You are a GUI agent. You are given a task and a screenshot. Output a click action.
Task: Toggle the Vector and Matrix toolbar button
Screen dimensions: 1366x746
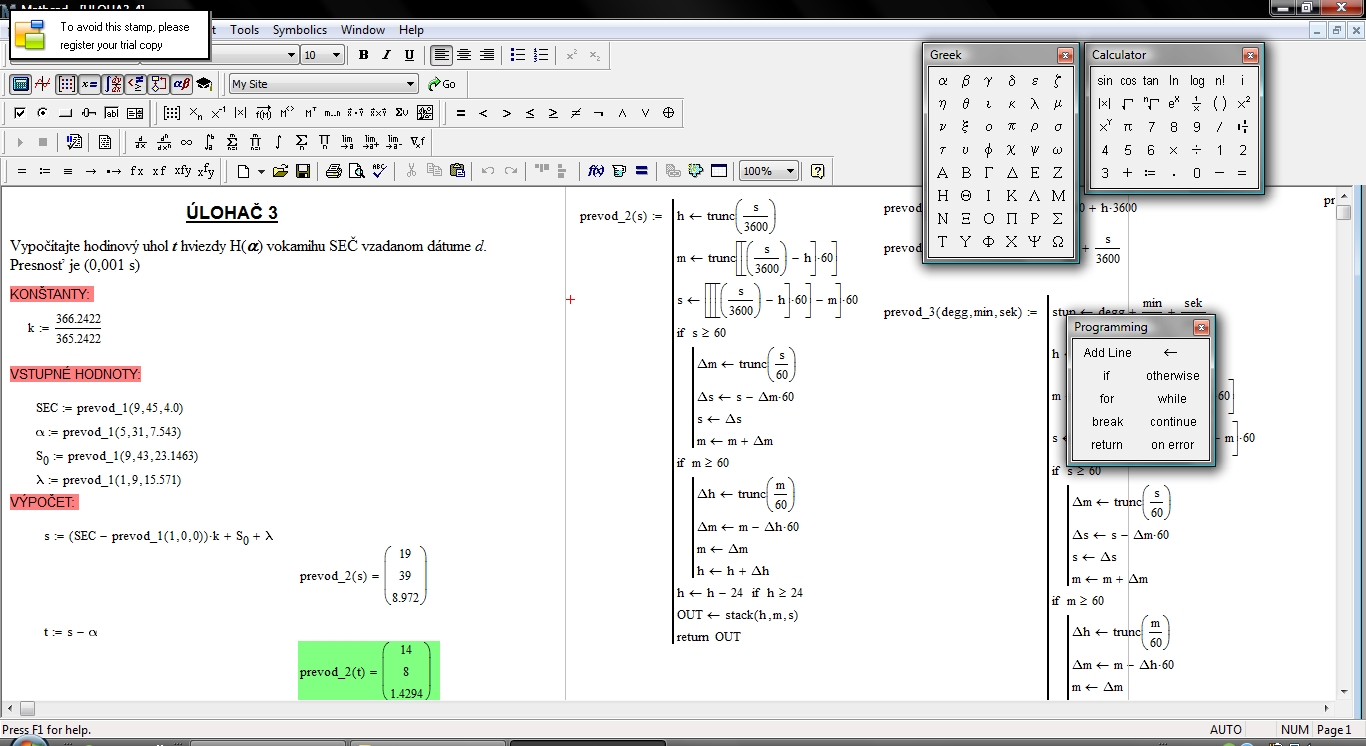coord(67,84)
